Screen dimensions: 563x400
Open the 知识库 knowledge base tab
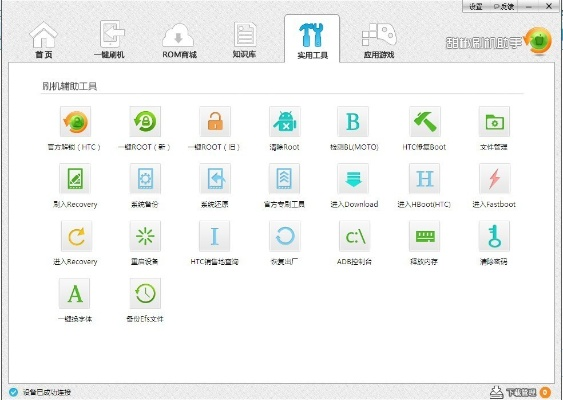pyautogui.click(x=245, y=40)
